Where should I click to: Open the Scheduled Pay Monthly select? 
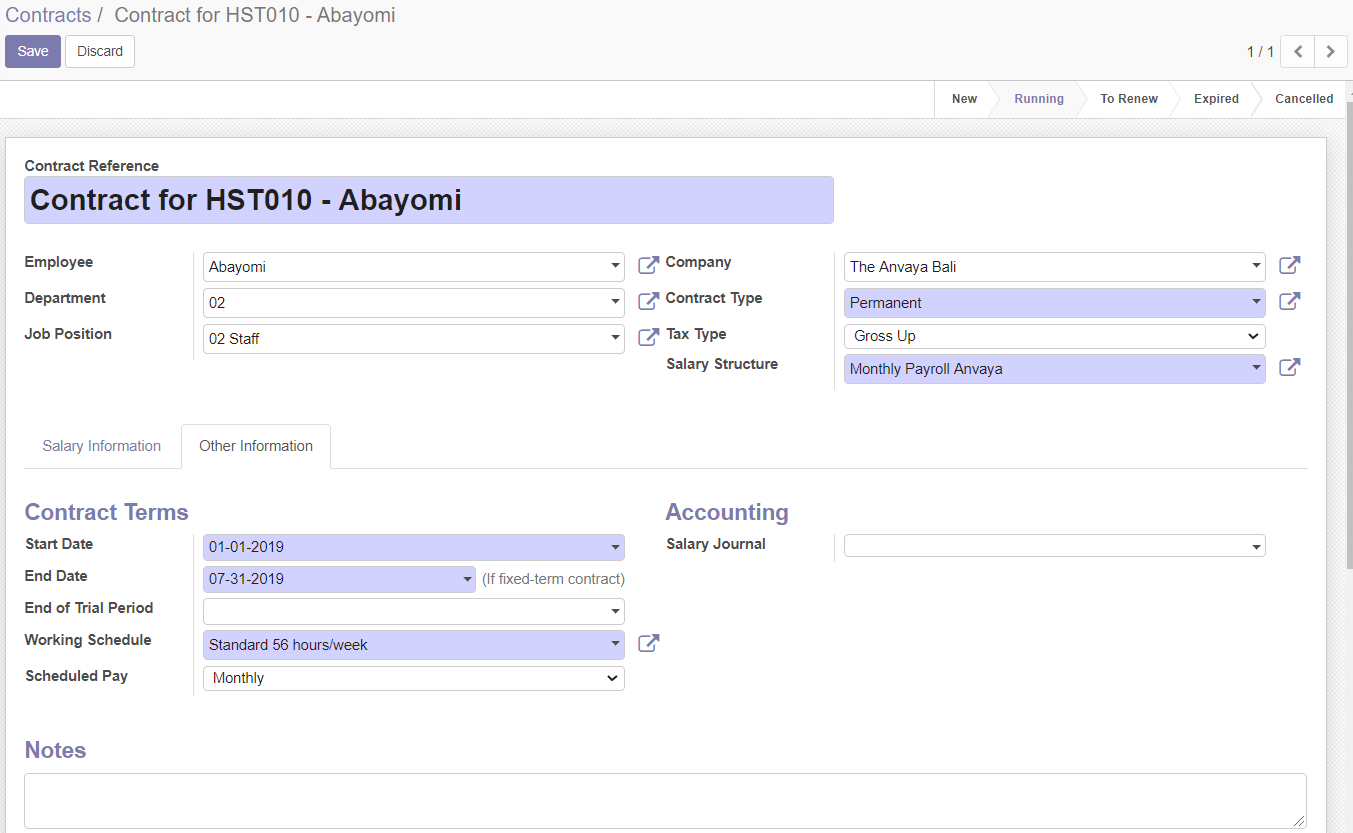[x=414, y=678]
